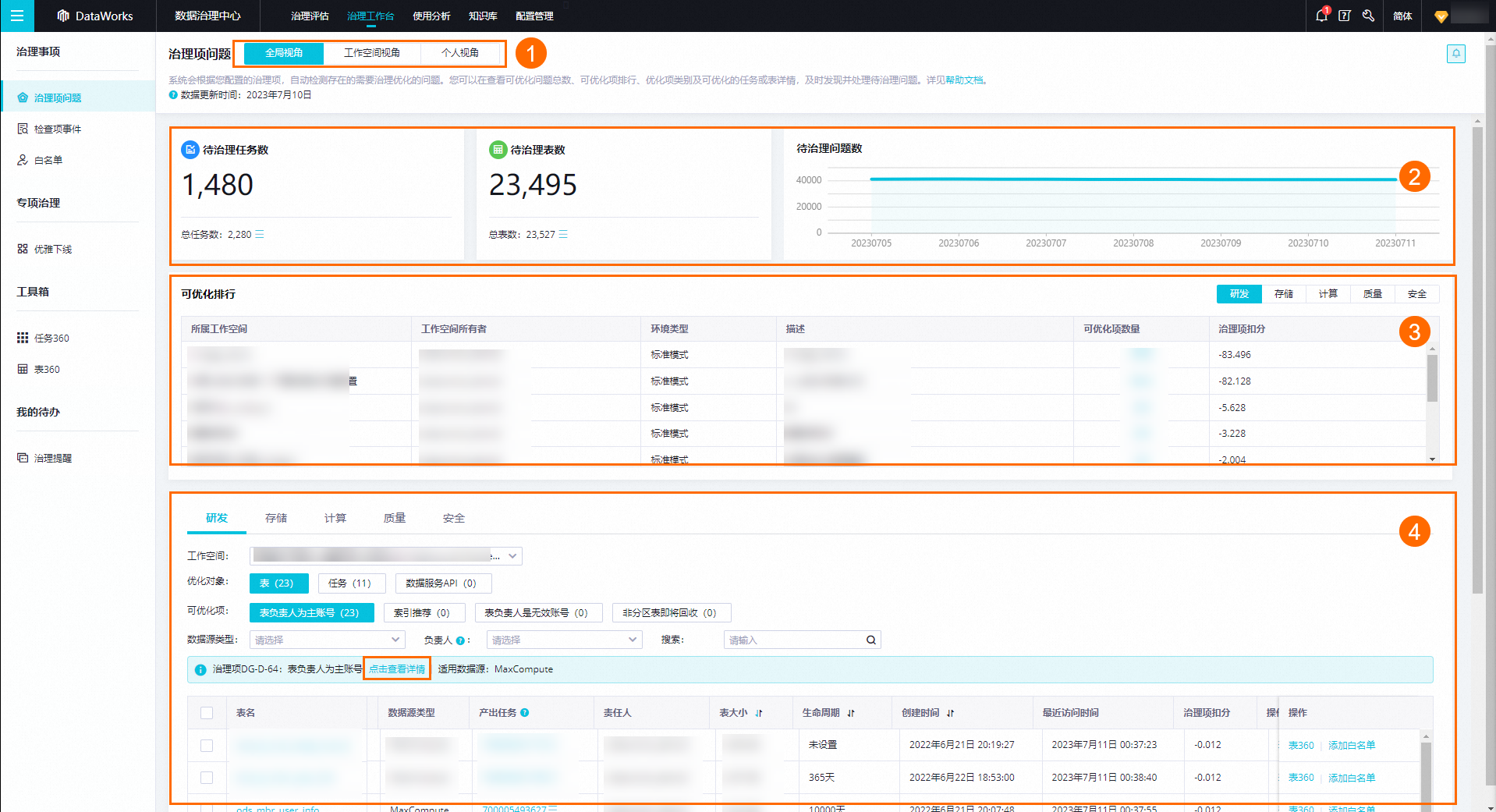The image size is (1496, 812).
Task: Select 存储 in 可优化排行 filter
Action: click(1284, 294)
